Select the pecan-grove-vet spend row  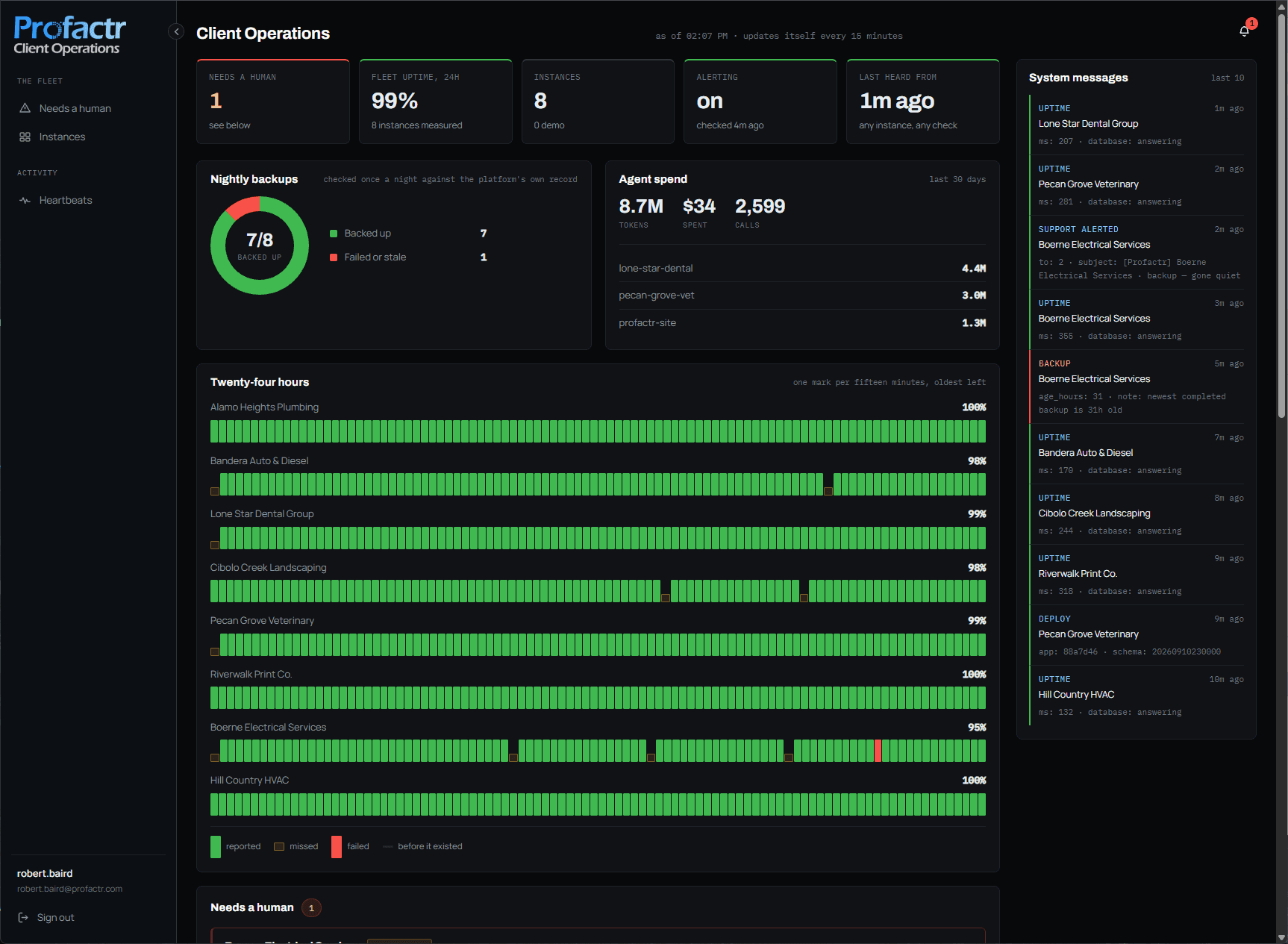point(802,296)
